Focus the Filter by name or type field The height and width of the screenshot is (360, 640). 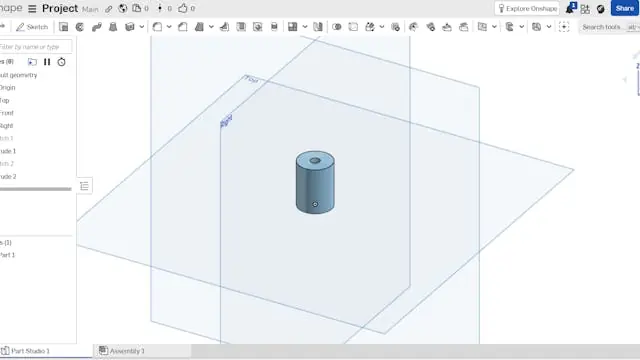coord(35,47)
